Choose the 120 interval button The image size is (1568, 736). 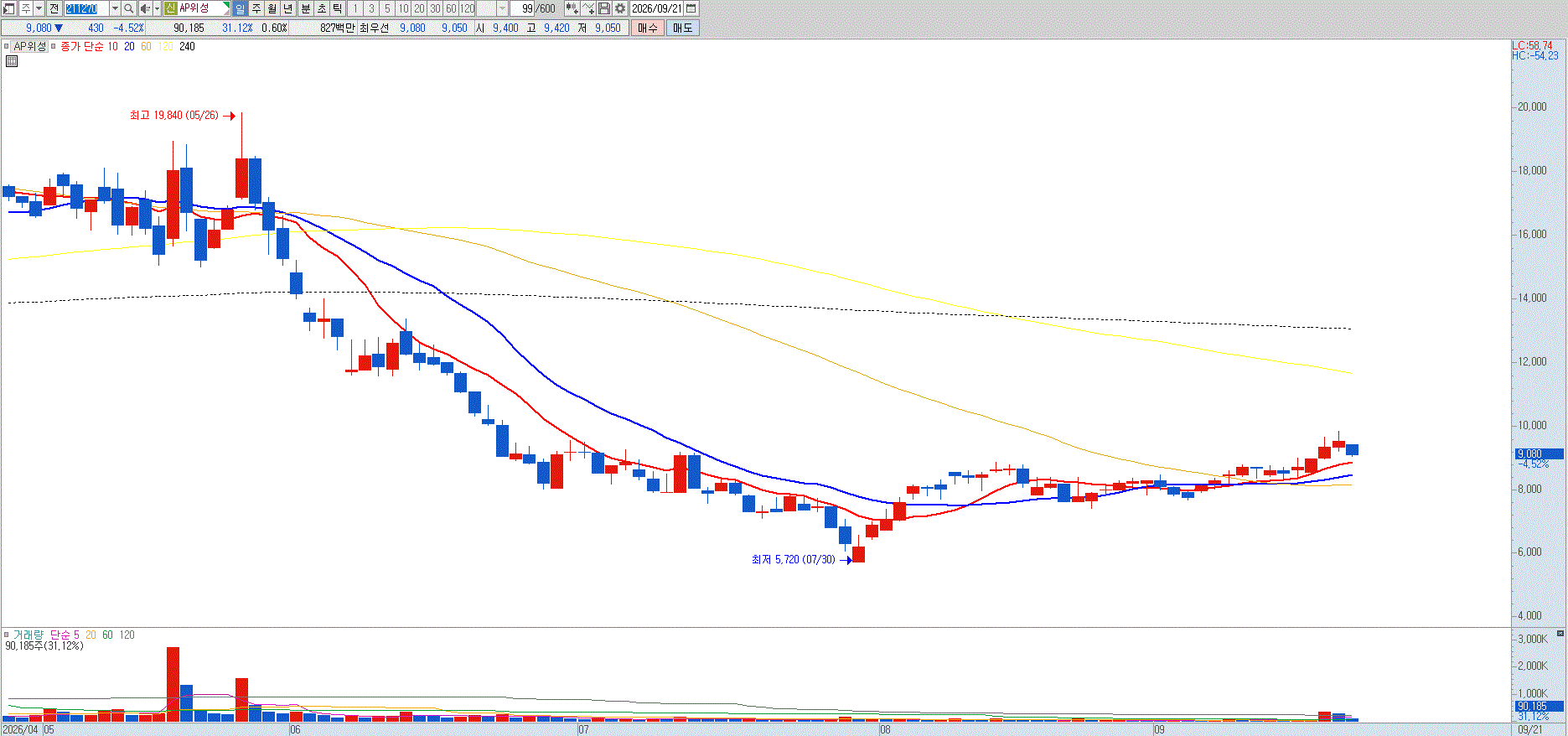pos(467,8)
